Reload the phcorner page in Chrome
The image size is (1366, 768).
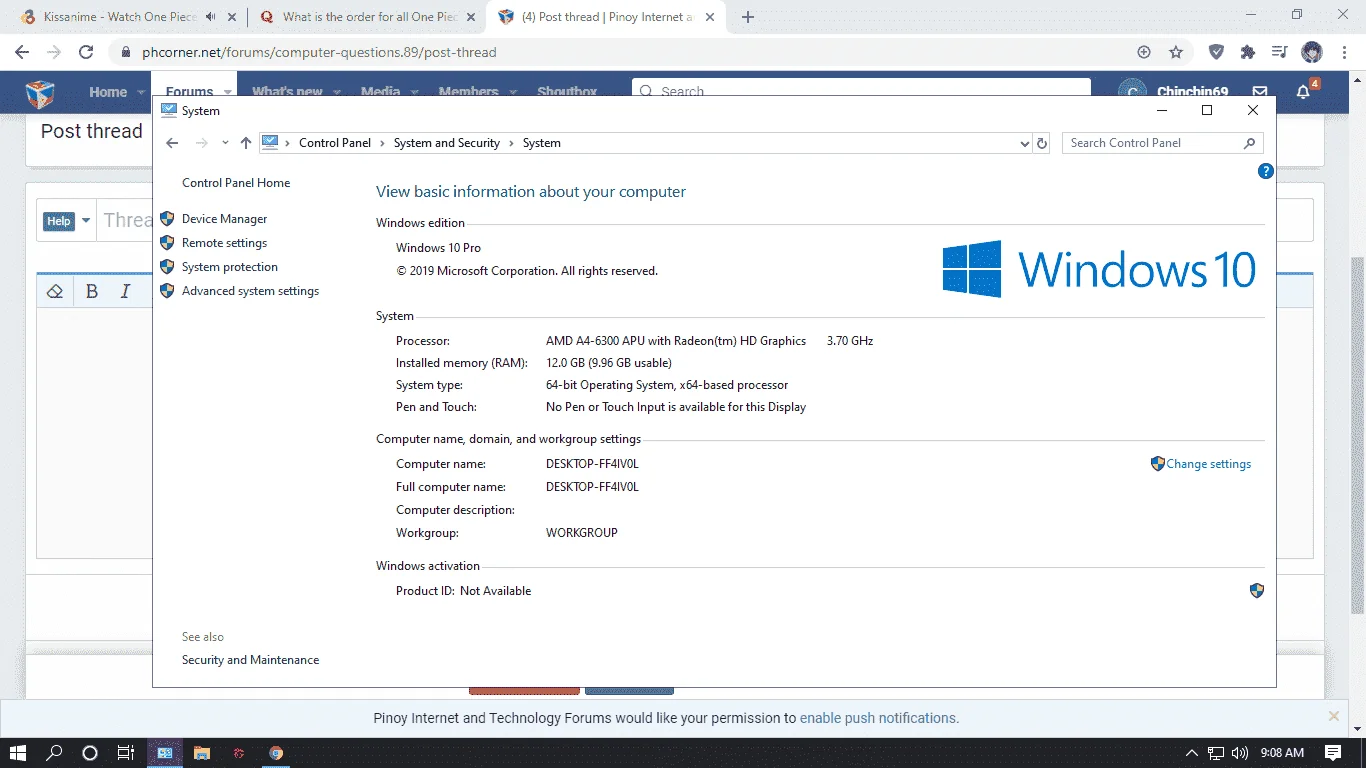point(86,52)
